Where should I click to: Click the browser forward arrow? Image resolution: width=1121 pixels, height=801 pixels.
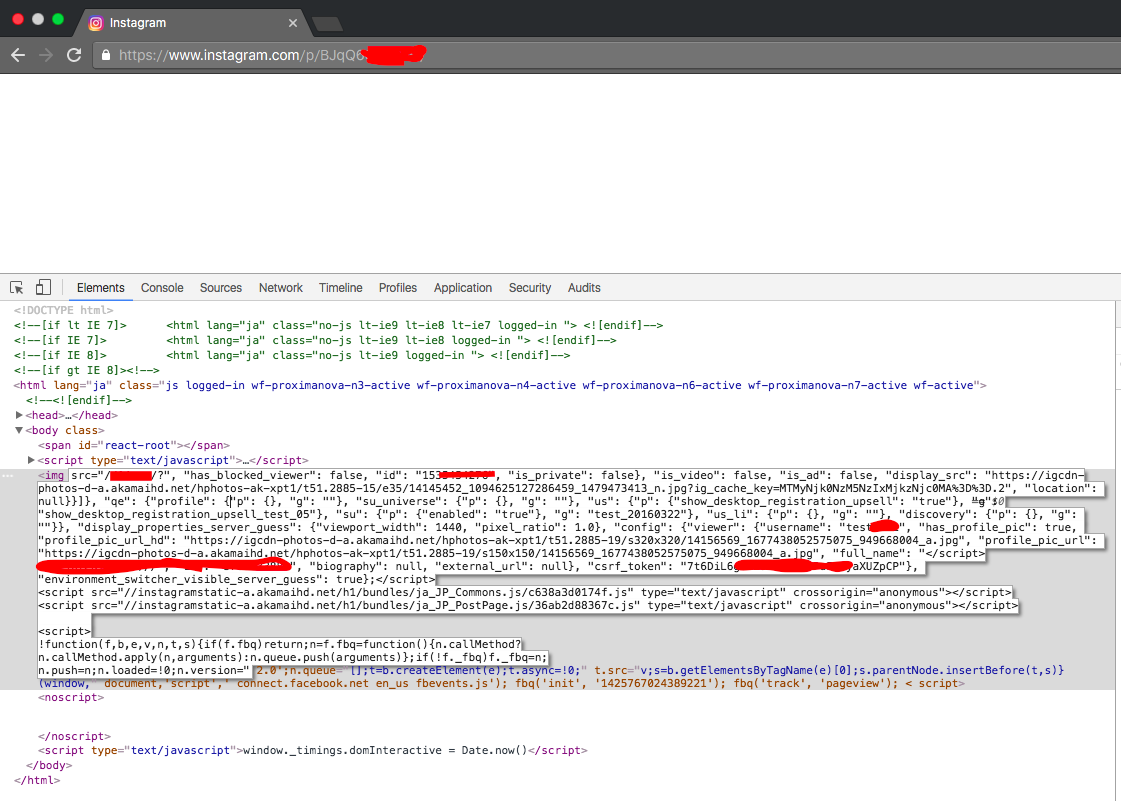click(46, 55)
